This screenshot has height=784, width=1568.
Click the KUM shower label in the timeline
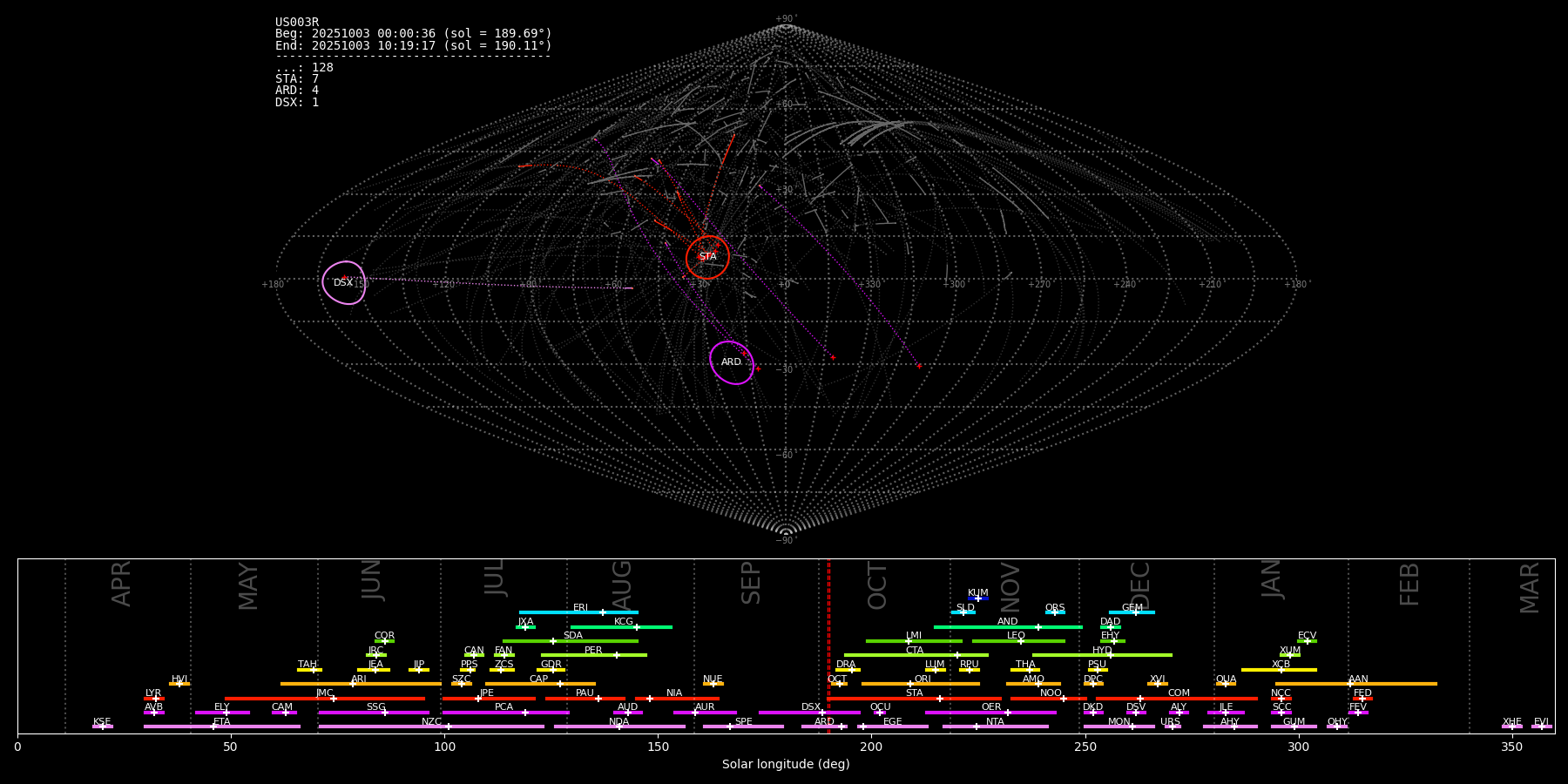pyautogui.click(x=978, y=593)
